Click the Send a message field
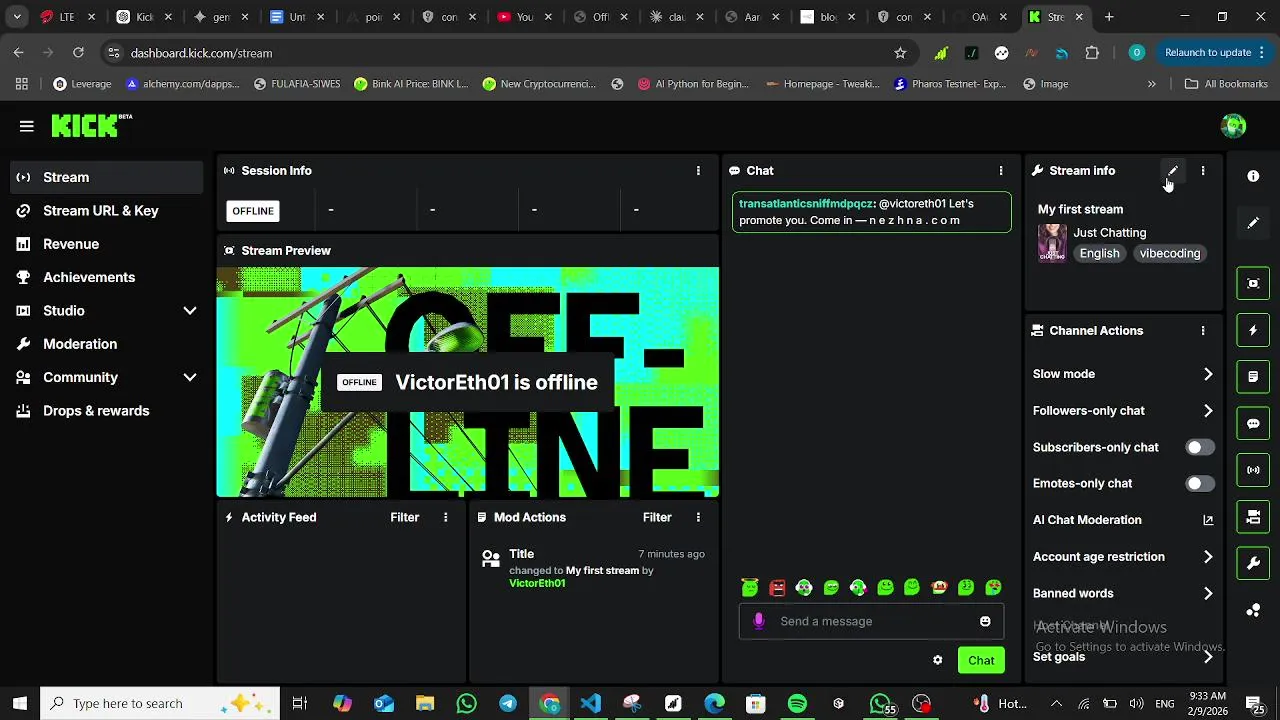The image size is (1280, 720). (x=870, y=622)
